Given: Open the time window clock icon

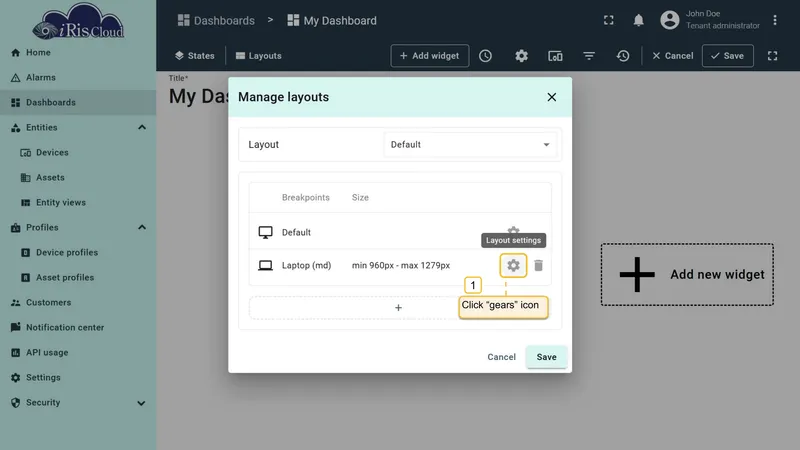Looking at the screenshot, I should tap(485, 56).
